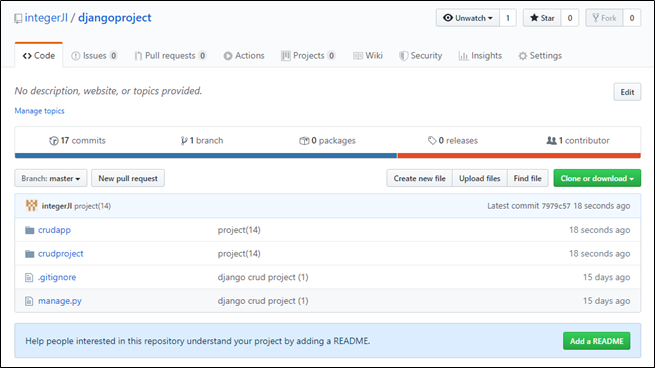655x368 pixels.
Task: Click the file icon of .gitignore
Action: coord(29,277)
